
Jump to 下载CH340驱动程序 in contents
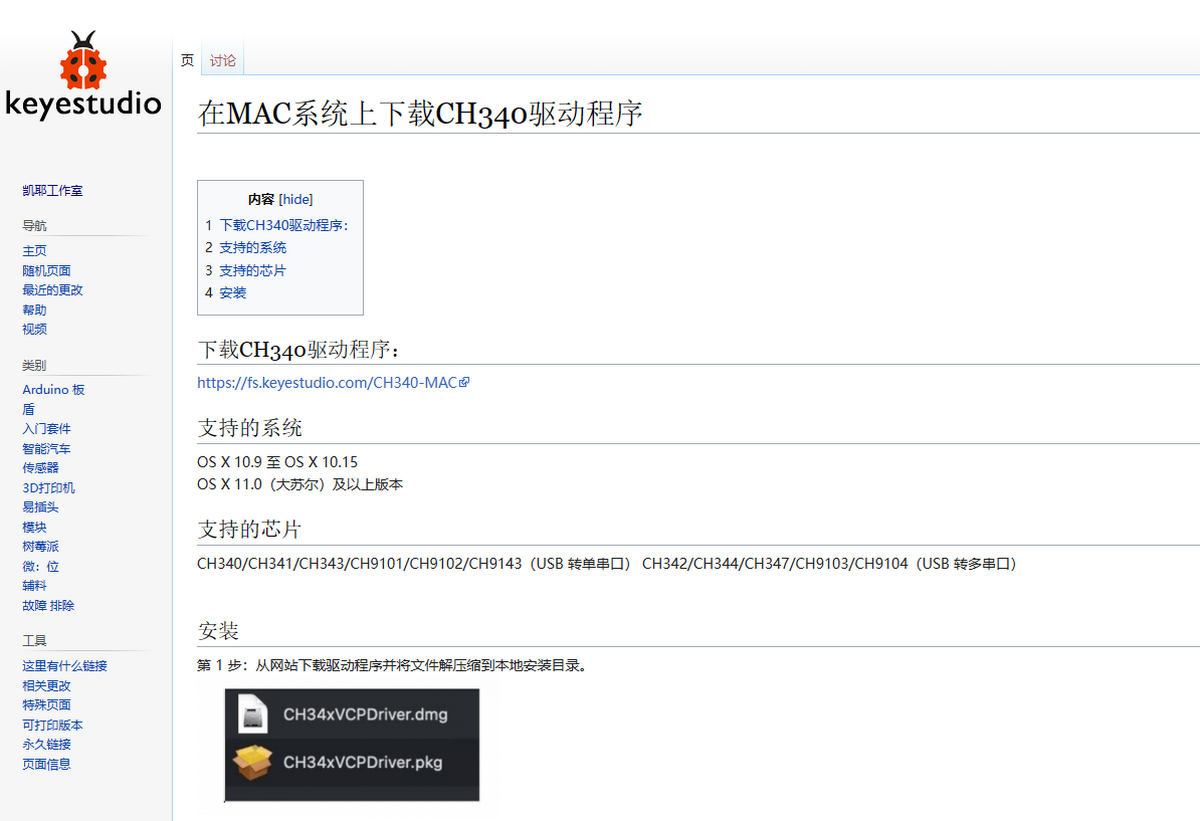point(283,225)
